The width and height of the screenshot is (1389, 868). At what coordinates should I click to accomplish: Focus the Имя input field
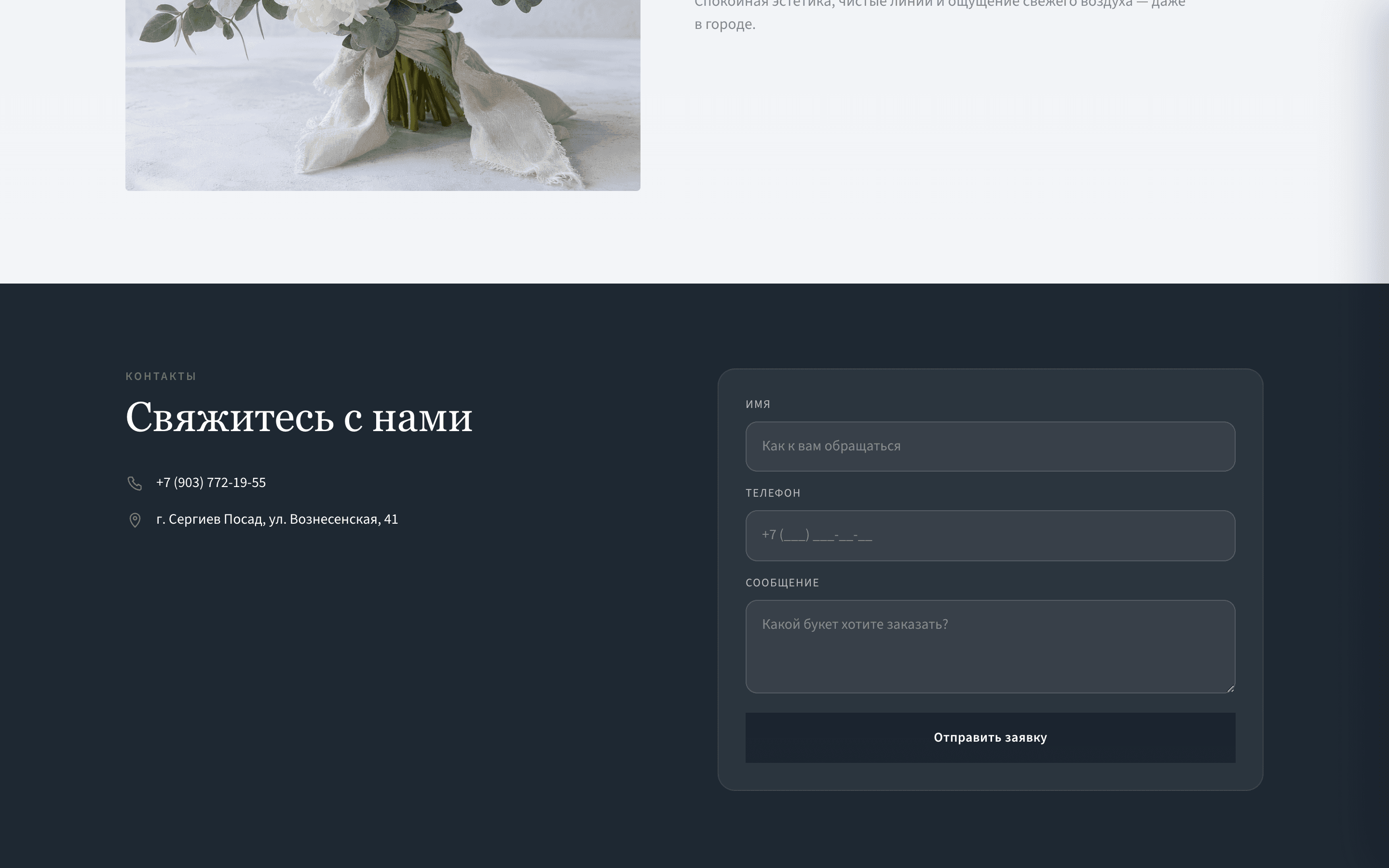click(990, 447)
